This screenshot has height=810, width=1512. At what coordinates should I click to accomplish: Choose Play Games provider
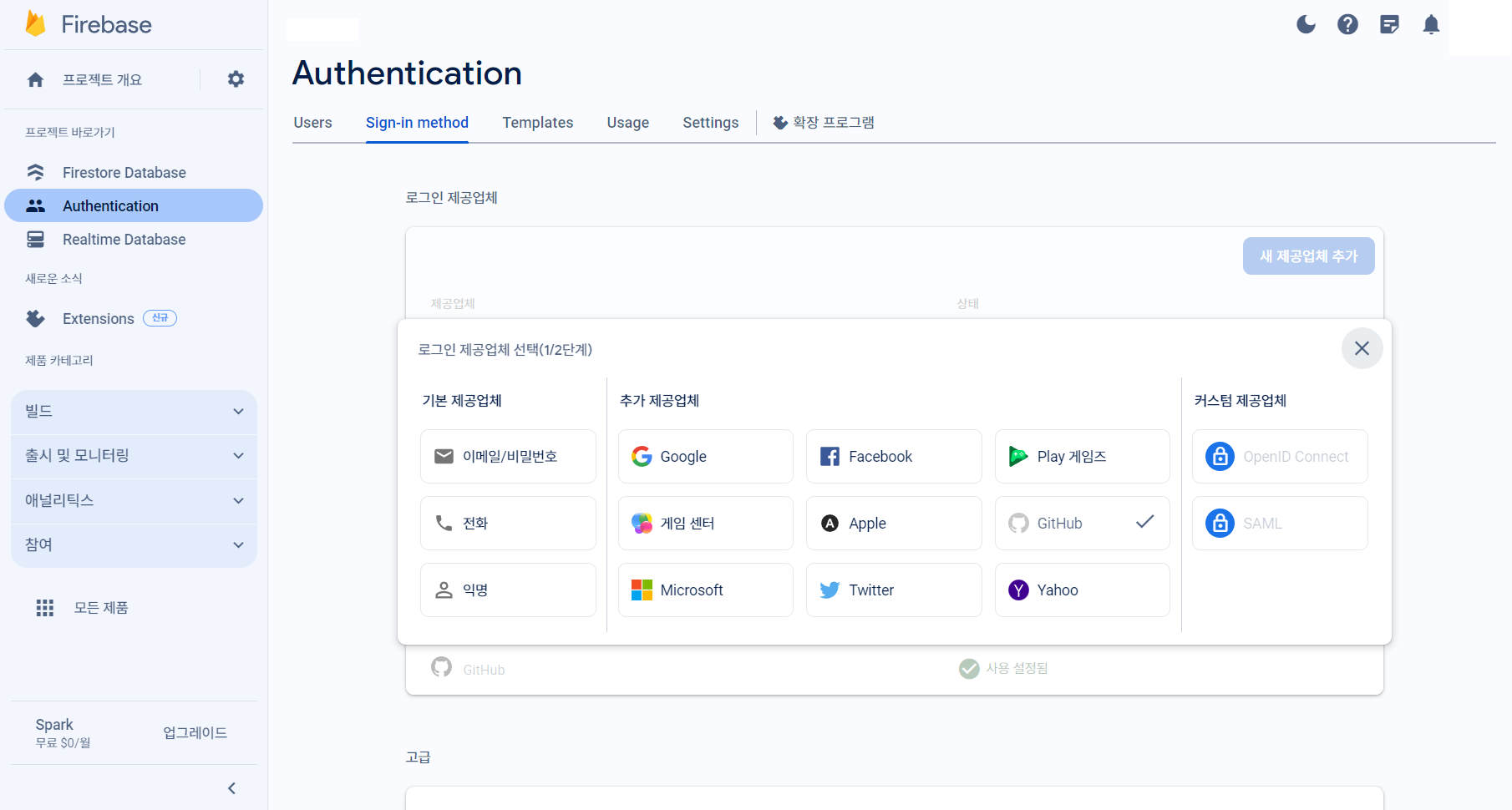tap(1082, 456)
